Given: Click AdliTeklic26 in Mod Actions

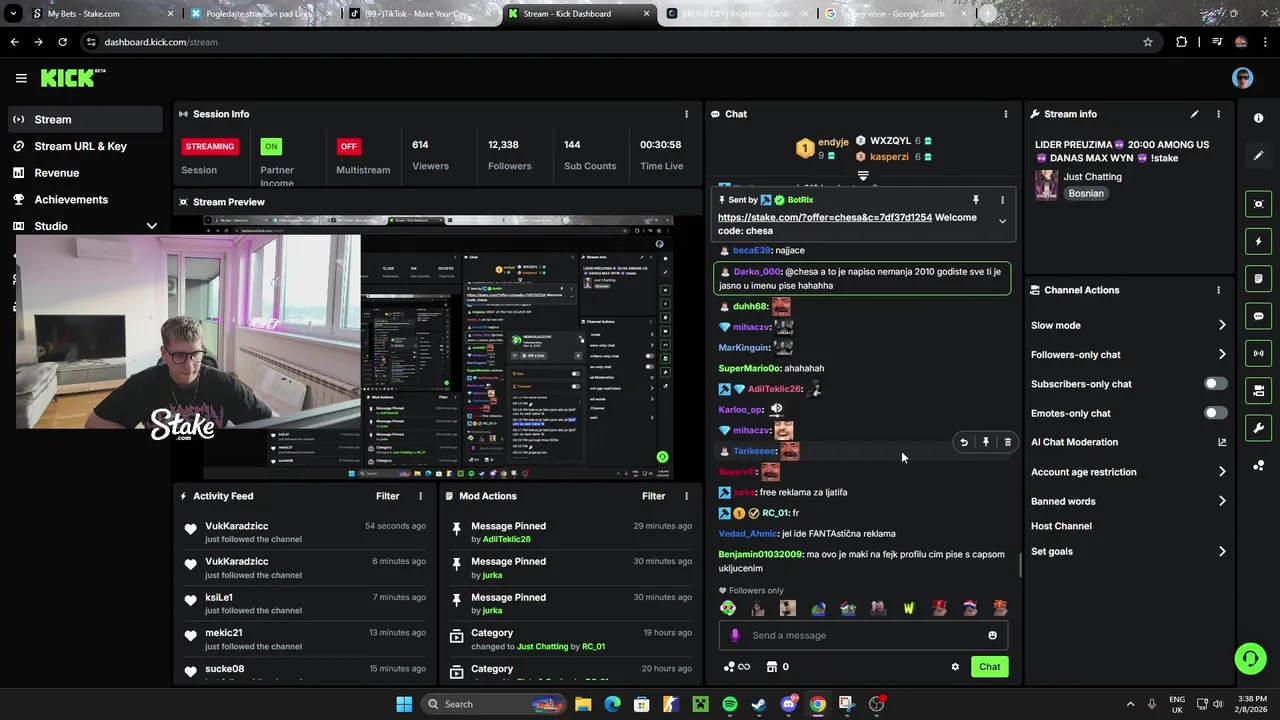Looking at the screenshot, I should click(506, 539).
